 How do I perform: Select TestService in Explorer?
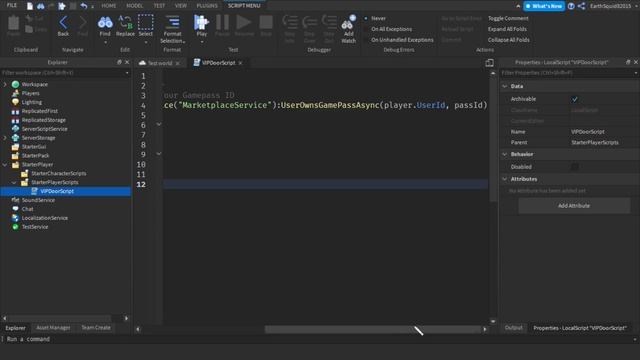click(x=35, y=227)
